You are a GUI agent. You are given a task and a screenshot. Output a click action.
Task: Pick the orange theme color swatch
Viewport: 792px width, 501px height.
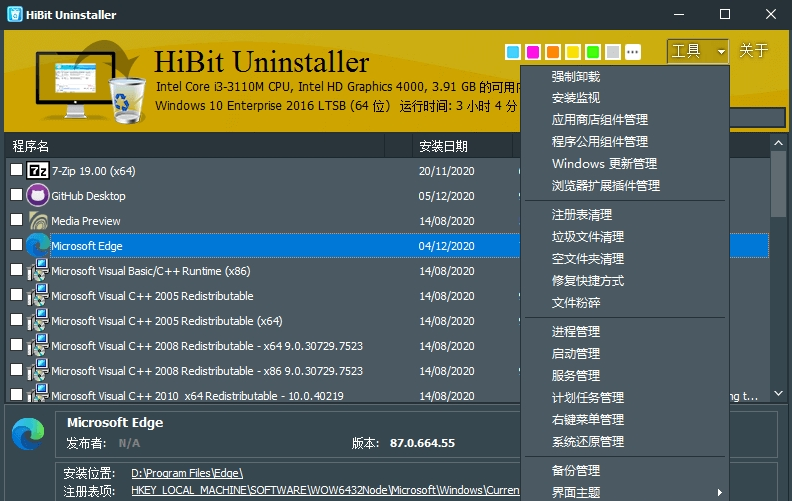point(553,52)
